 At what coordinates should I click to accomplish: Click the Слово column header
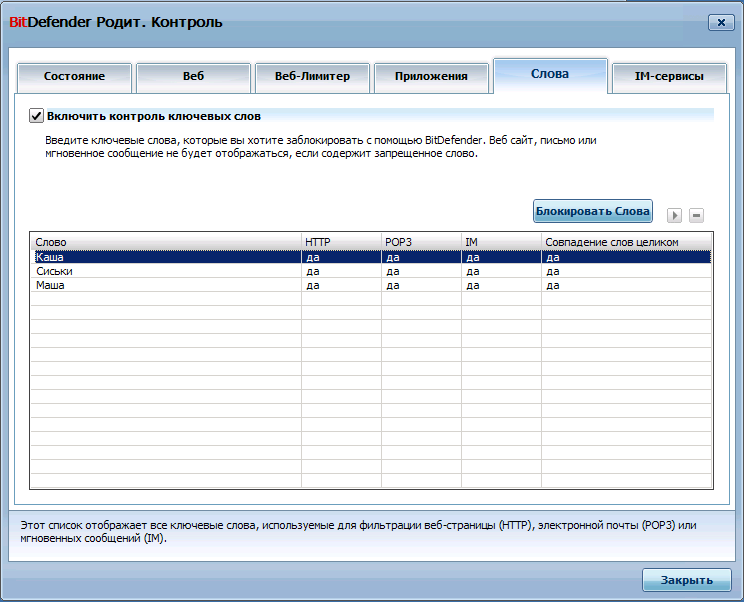(166, 242)
